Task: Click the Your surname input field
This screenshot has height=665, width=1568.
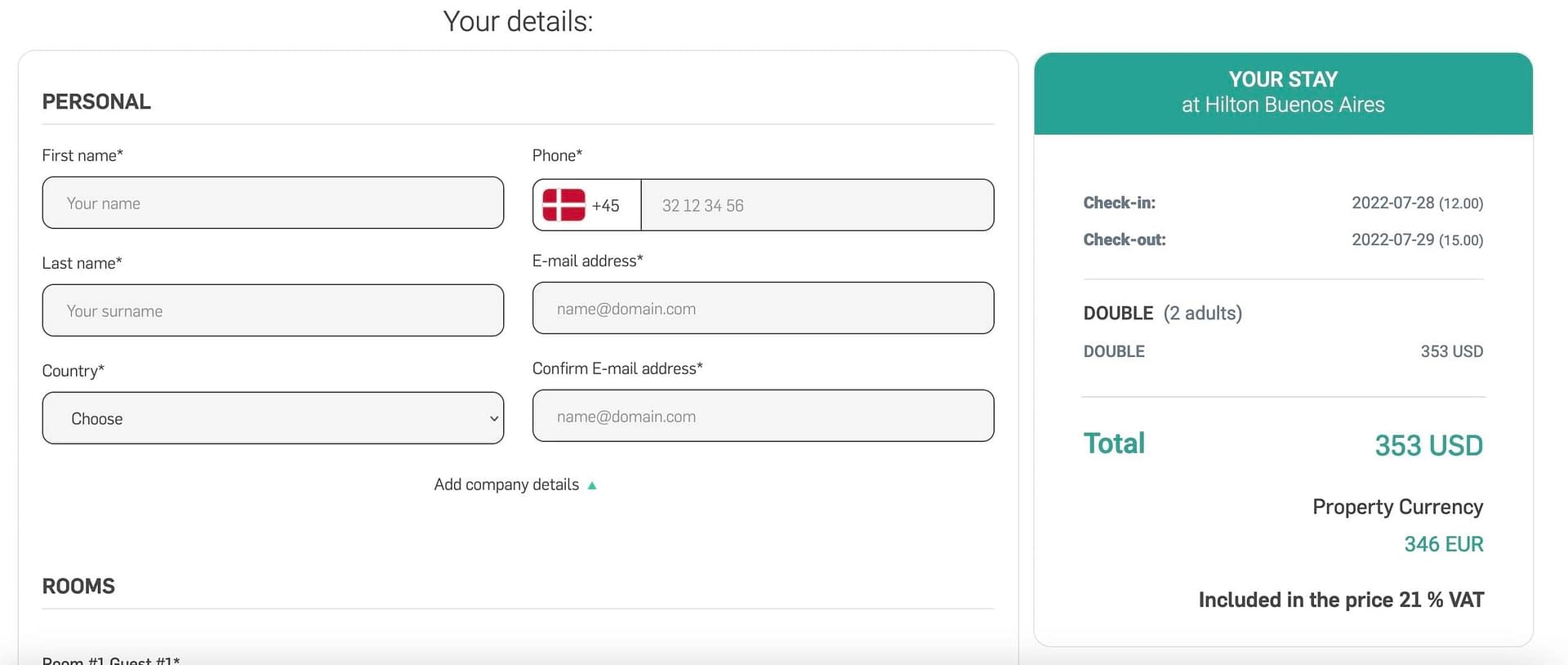Action: tap(273, 310)
